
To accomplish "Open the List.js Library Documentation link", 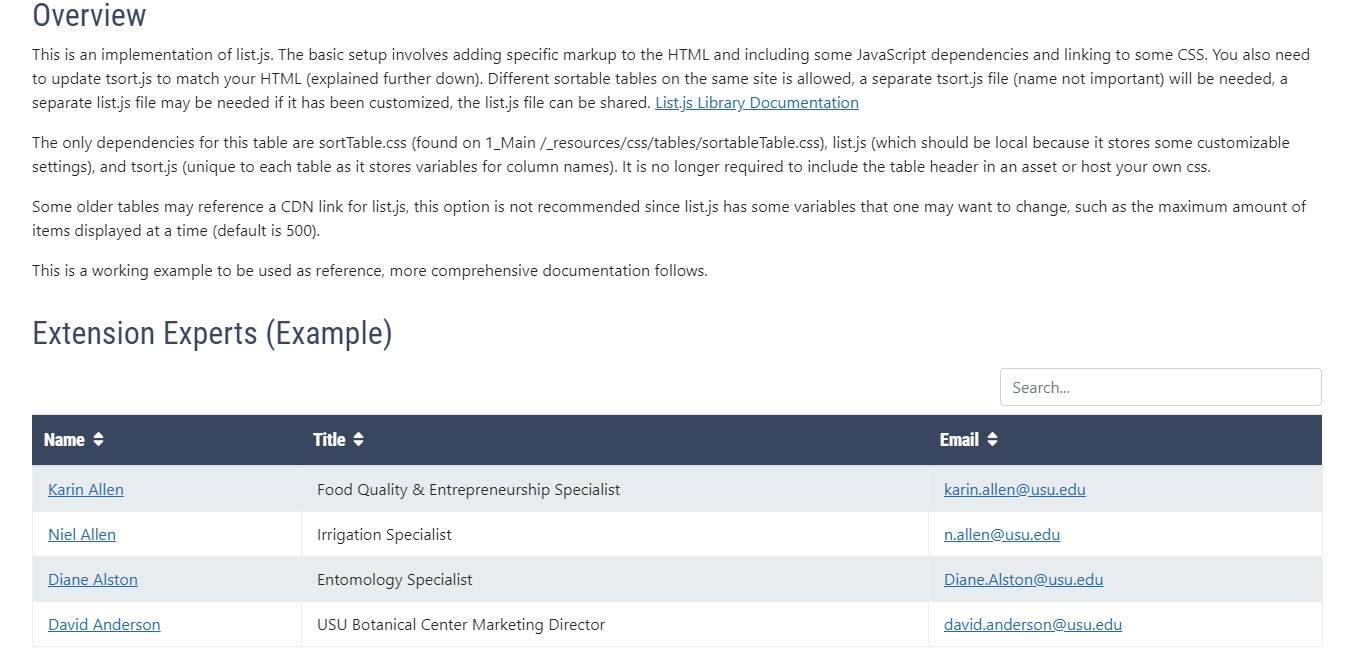I will (756, 103).
